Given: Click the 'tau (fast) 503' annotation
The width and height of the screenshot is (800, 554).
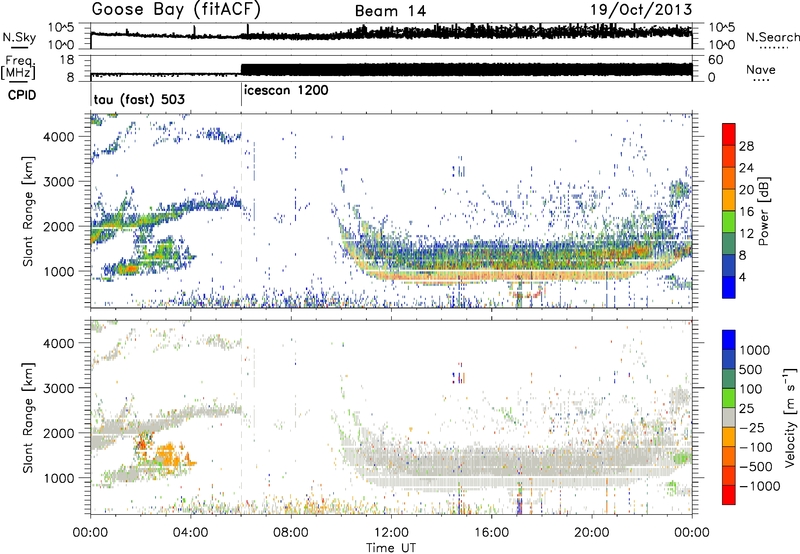Looking at the screenshot, I should coord(139,99).
